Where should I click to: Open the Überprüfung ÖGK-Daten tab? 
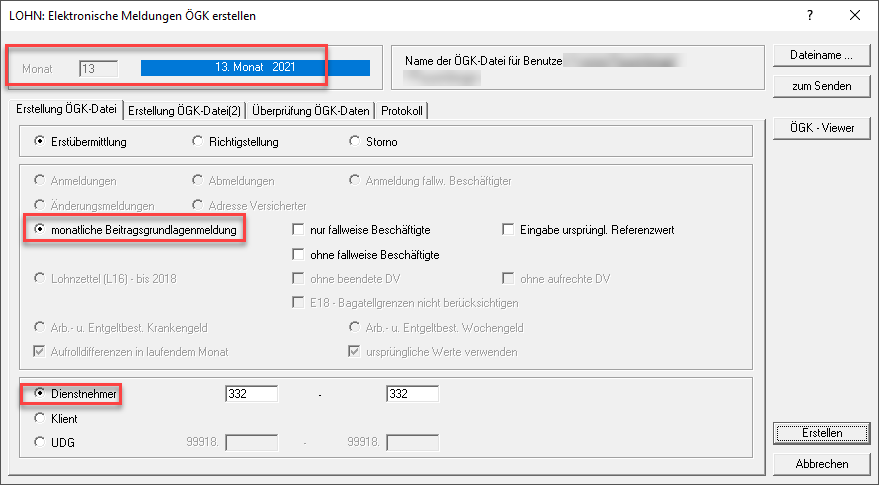pyautogui.click(x=311, y=110)
